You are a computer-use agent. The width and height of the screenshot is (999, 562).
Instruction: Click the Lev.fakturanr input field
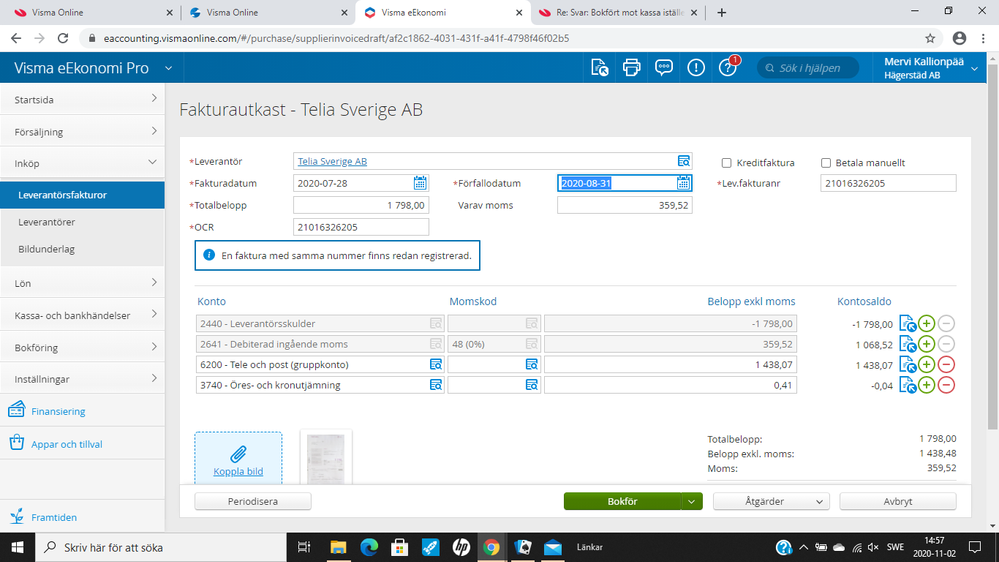click(888, 184)
